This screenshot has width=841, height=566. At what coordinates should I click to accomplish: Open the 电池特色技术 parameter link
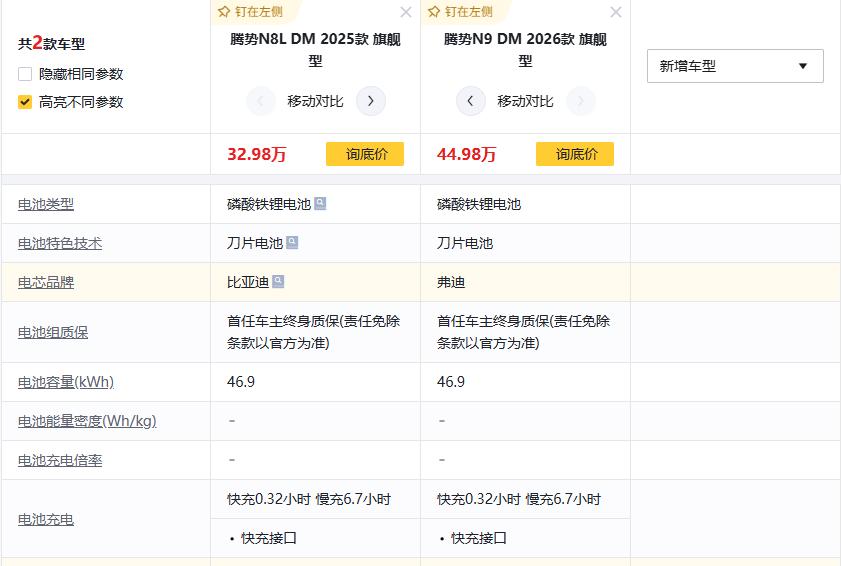coord(60,244)
